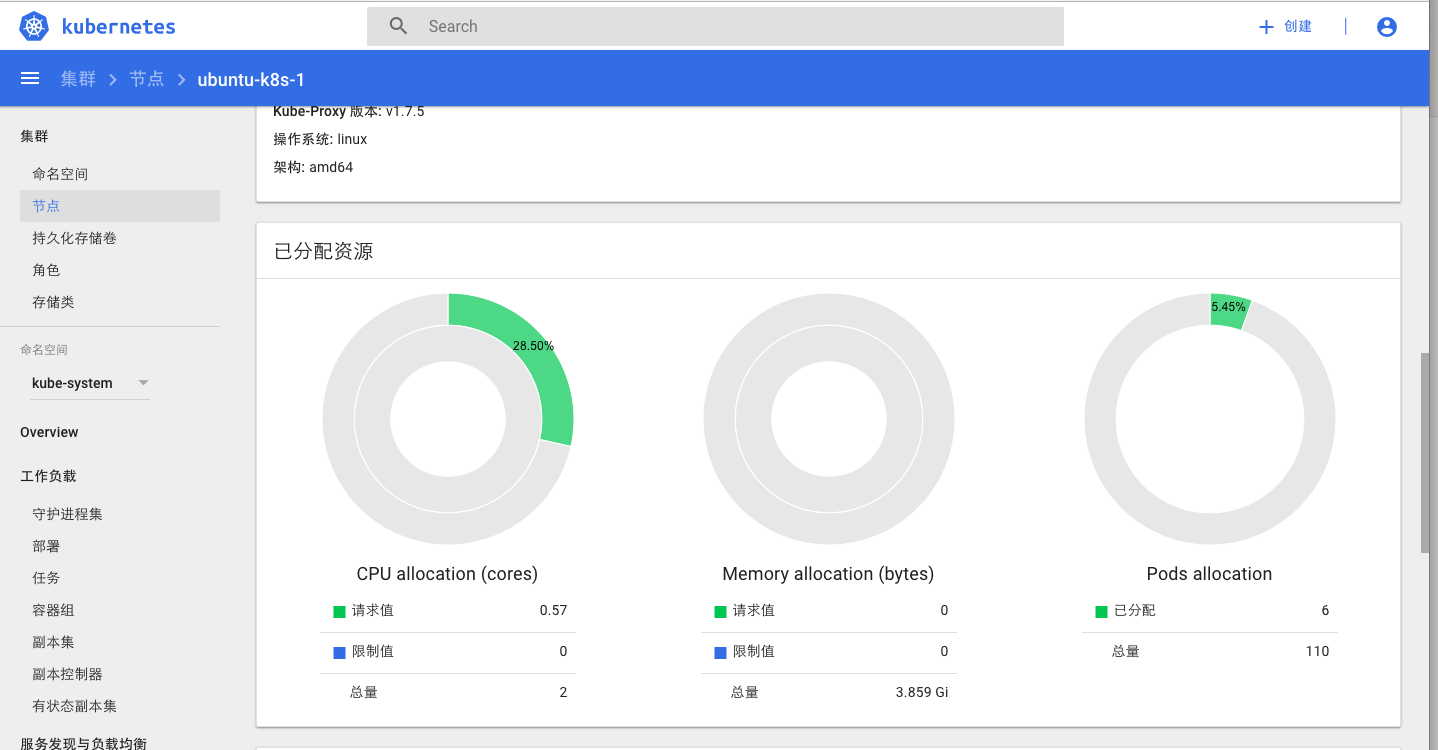This screenshot has width=1438, height=750.
Task: Click the 节点 breadcrumb link
Action: [147, 79]
